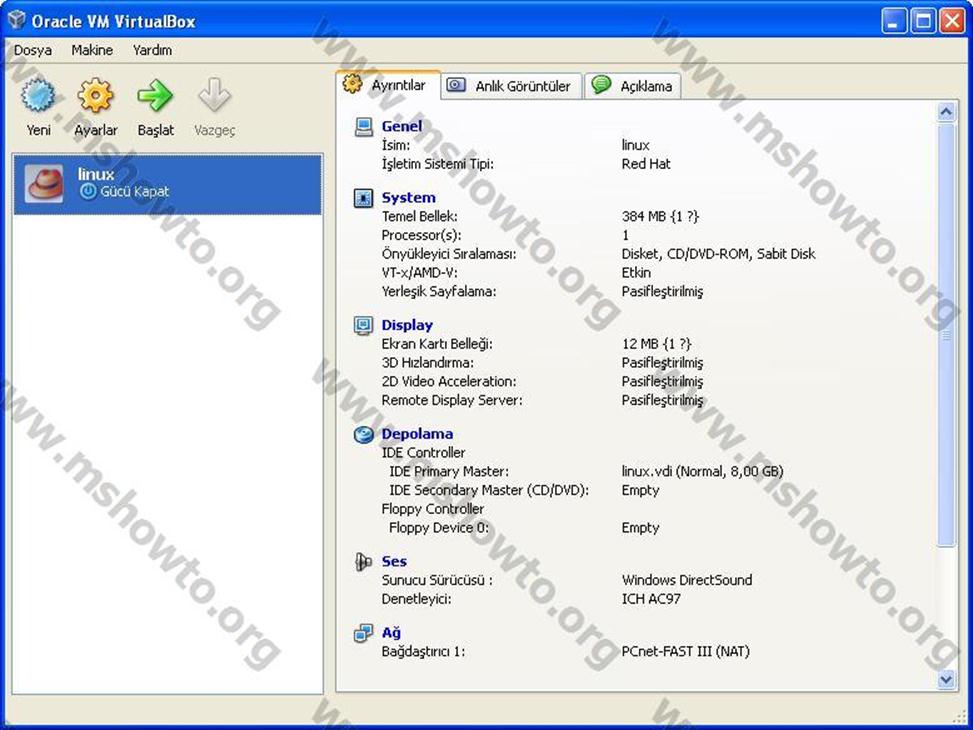Click the 'Etkin' VT-x/AMD-V value

(636, 273)
